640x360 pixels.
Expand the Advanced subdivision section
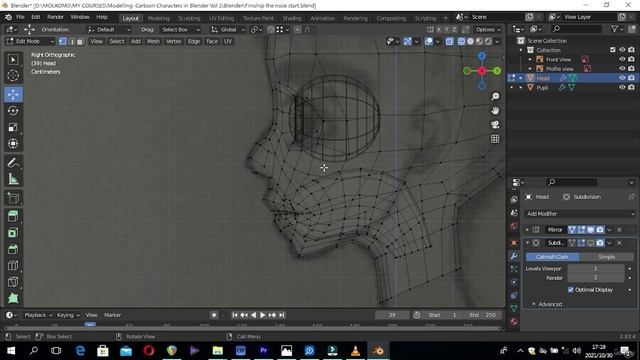point(550,304)
